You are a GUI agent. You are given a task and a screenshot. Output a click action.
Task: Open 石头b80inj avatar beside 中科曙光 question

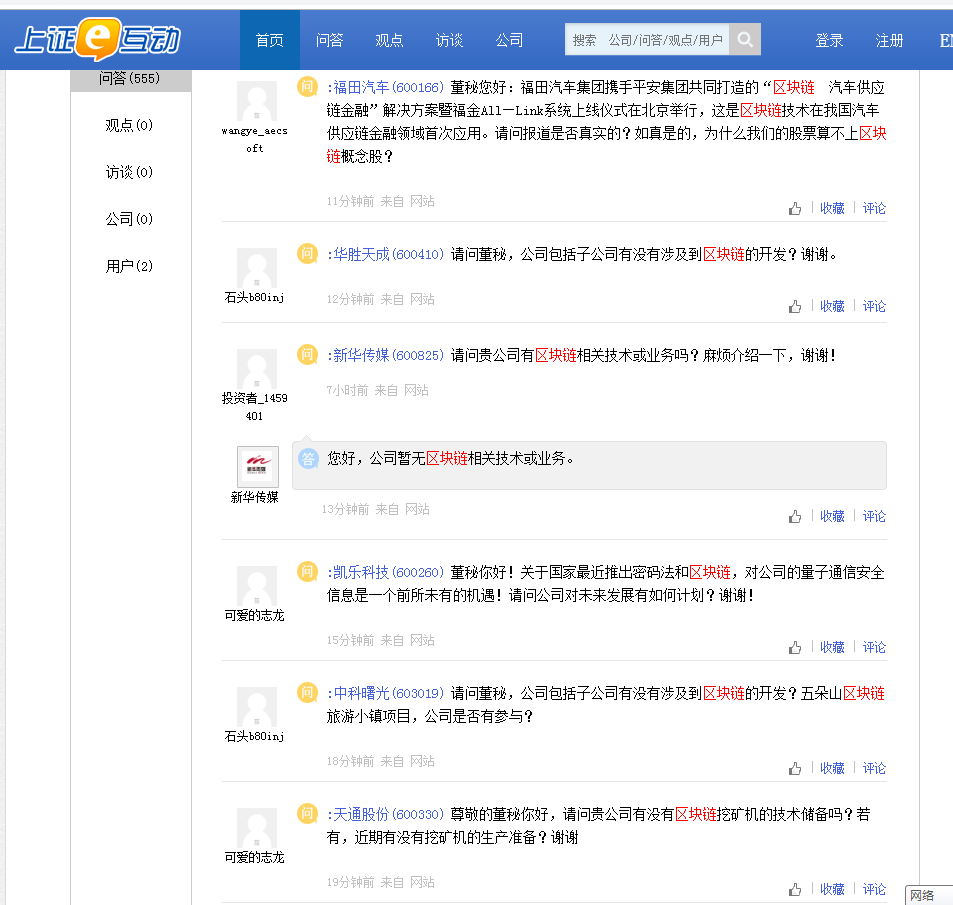pos(256,707)
